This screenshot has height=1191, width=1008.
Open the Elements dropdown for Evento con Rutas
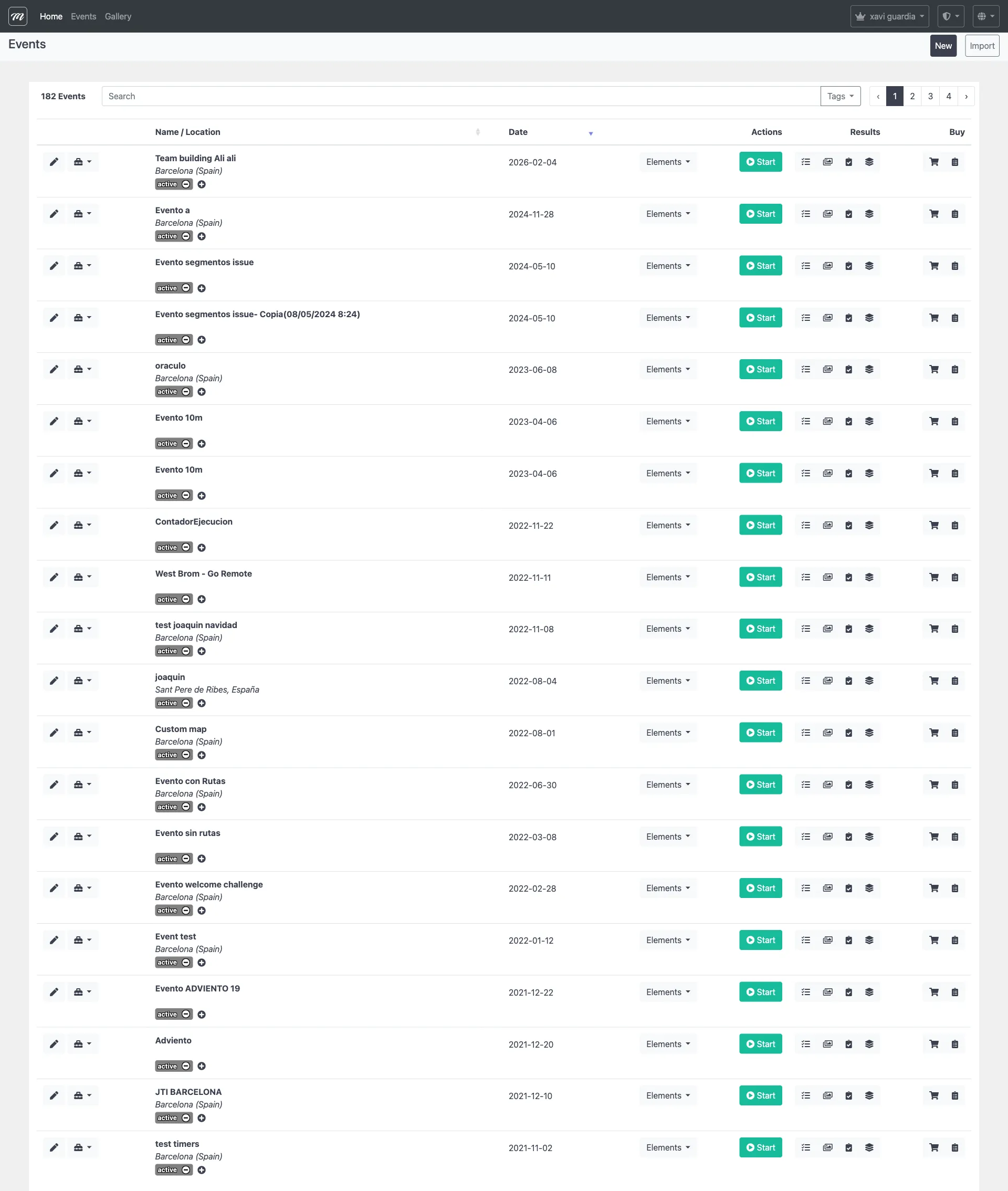pos(667,784)
